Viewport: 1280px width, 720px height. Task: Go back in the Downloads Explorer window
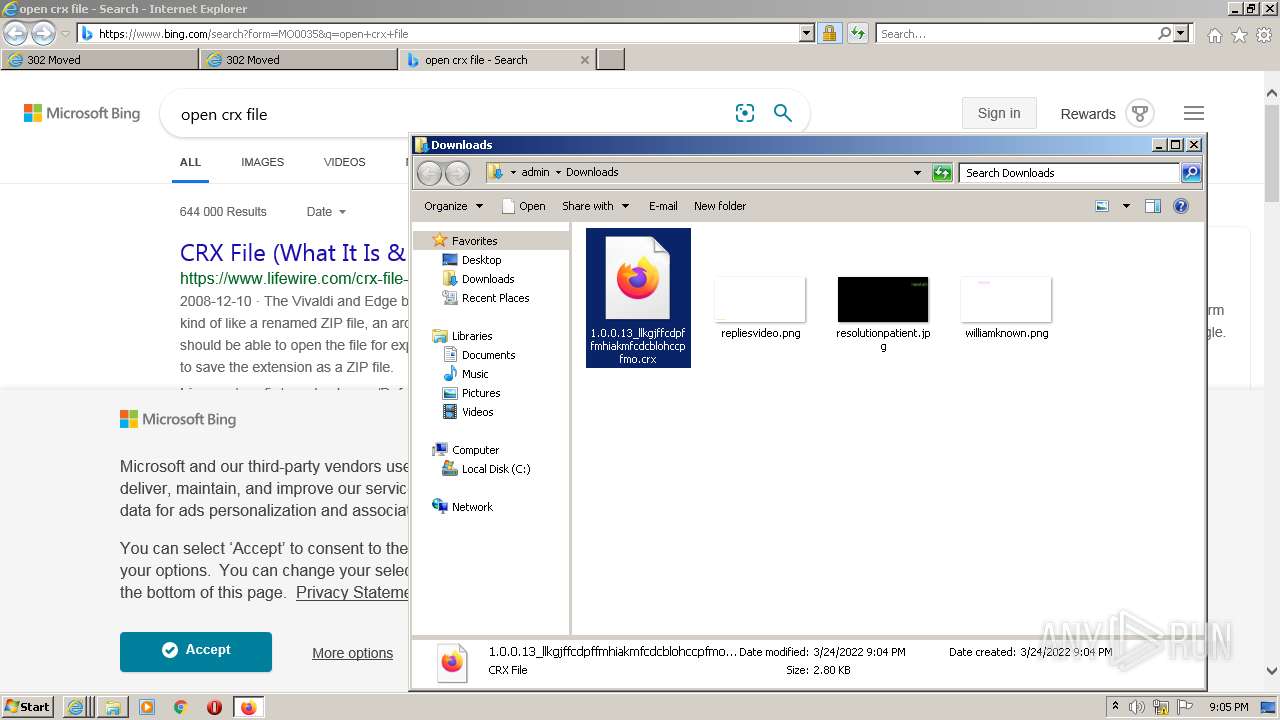point(429,173)
